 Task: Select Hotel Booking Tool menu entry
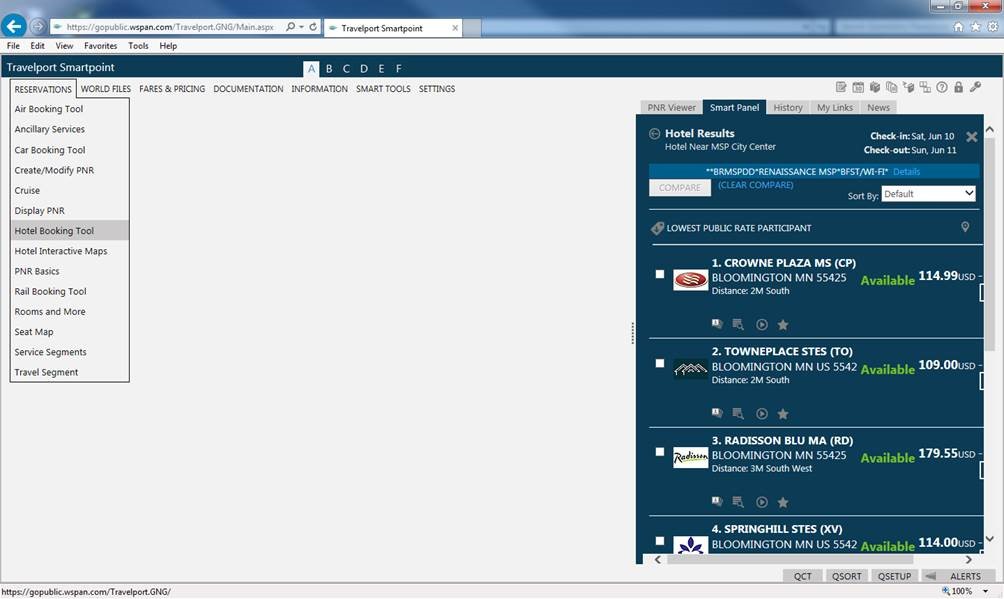70,231
